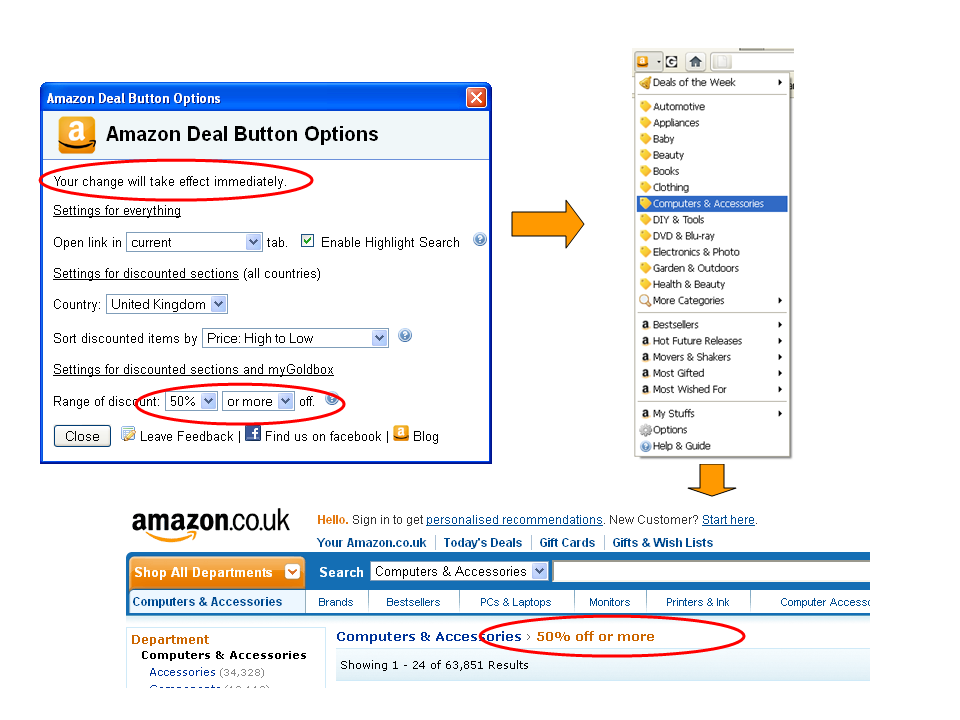960x720 pixels.
Task: Expand the Sort discounted items dropdown
Action: click(x=295, y=338)
